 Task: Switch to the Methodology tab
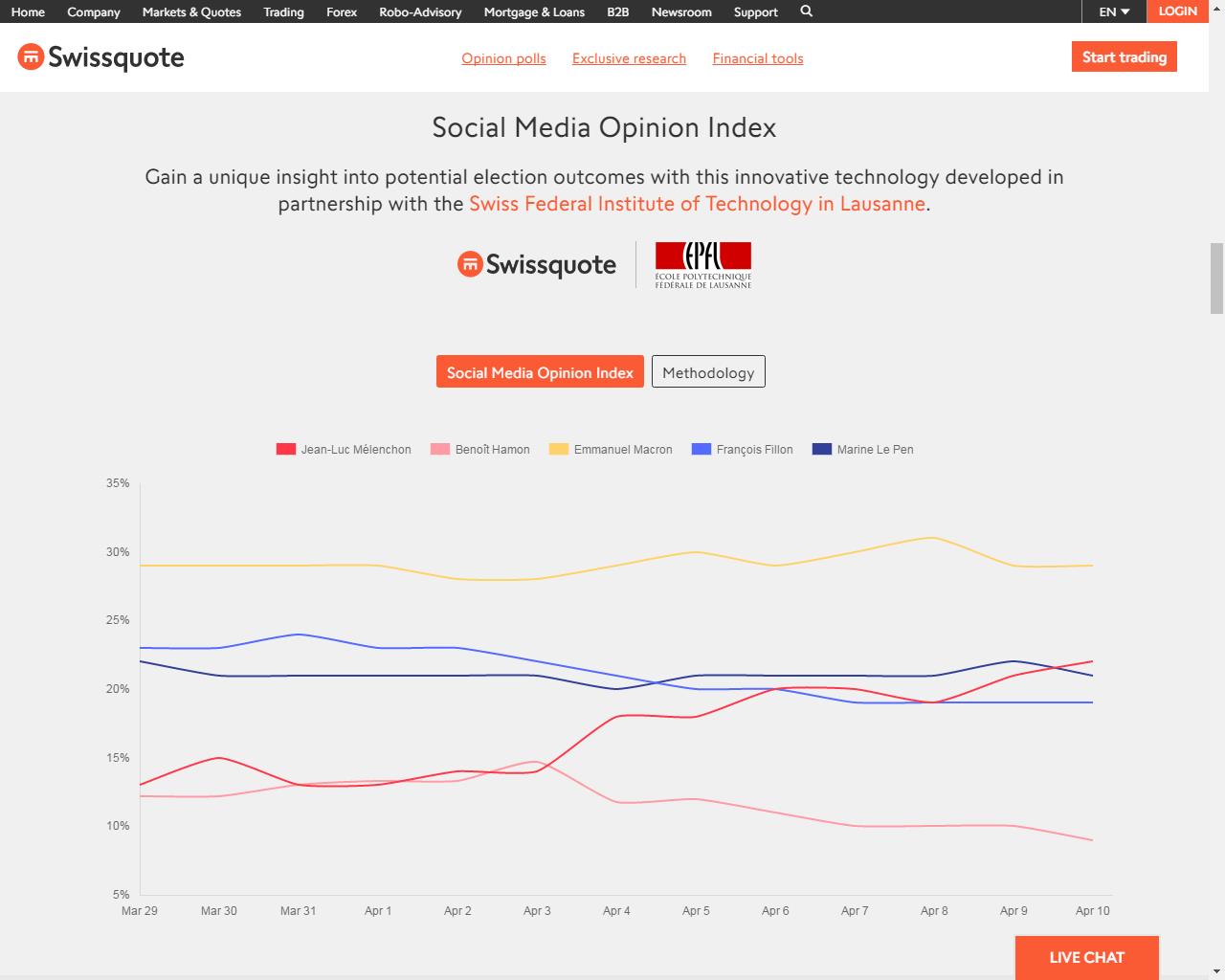click(708, 372)
